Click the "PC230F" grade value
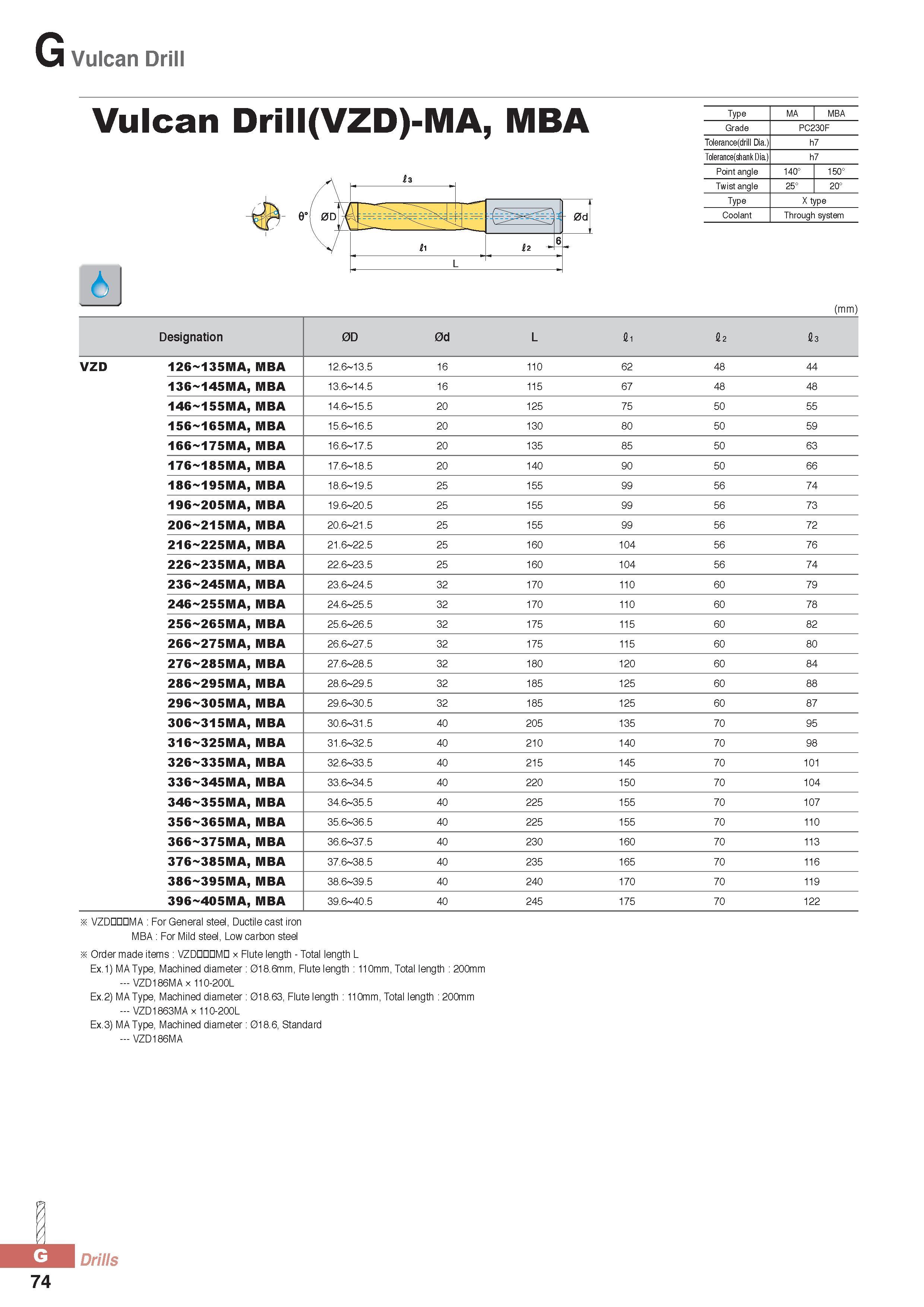 (814, 128)
